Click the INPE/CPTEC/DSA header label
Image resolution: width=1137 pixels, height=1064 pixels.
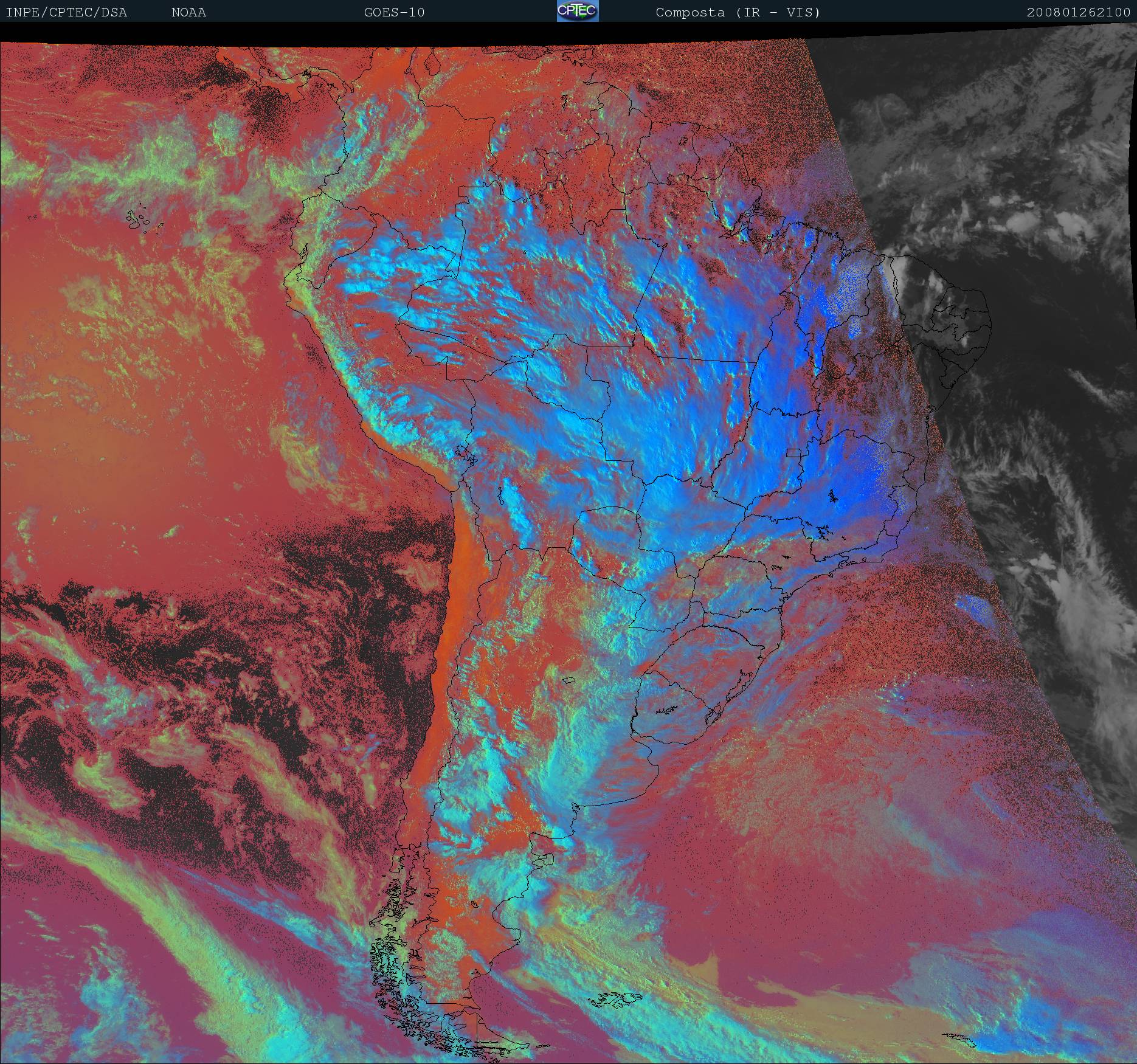tap(66, 13)
